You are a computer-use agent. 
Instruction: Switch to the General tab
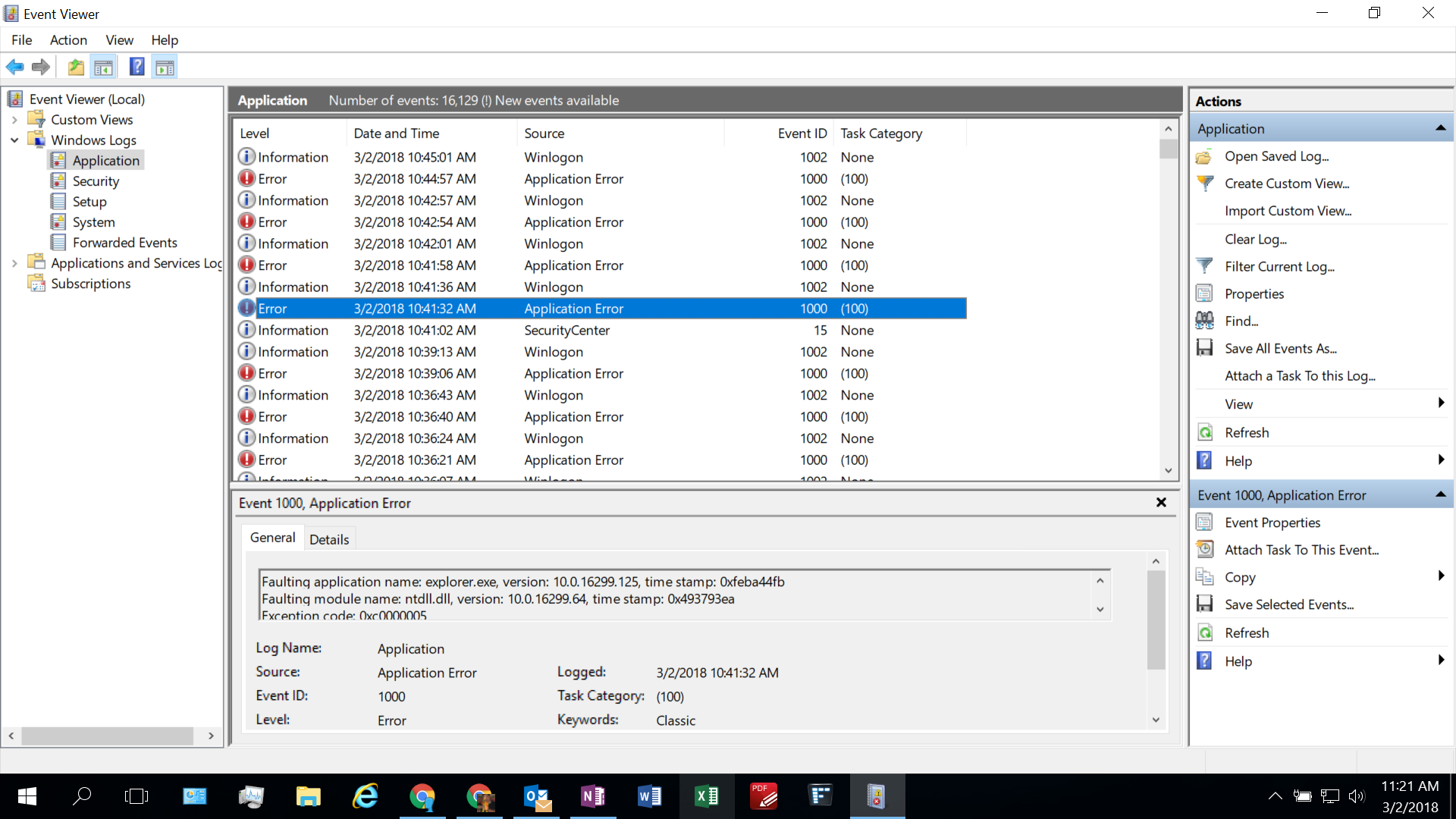[272, 538]
